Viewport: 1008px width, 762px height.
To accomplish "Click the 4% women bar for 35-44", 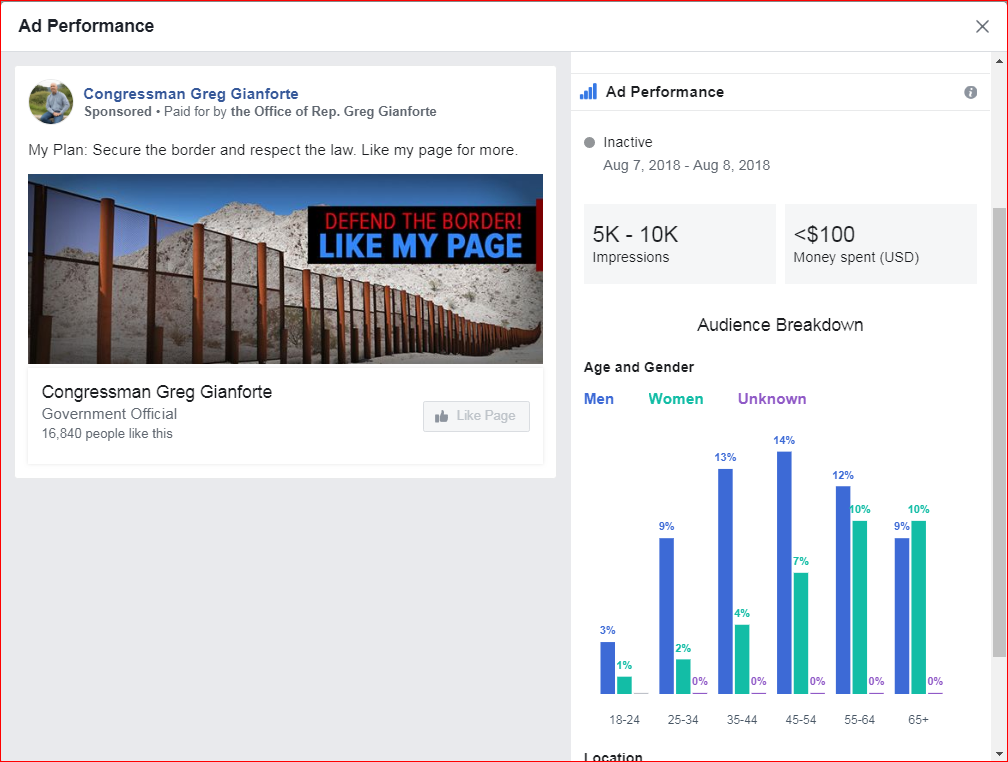I will coord(742,659).
